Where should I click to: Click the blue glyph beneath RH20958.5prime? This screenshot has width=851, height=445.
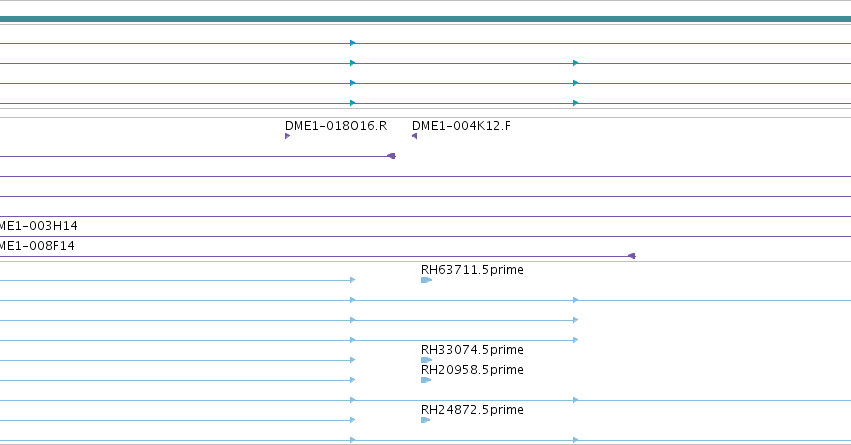[426, 380]
